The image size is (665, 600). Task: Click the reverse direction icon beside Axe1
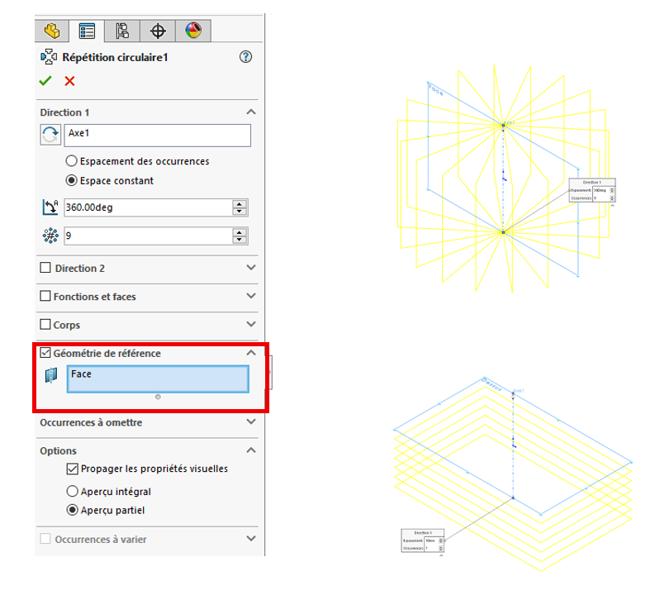click(x=49, y=136)
